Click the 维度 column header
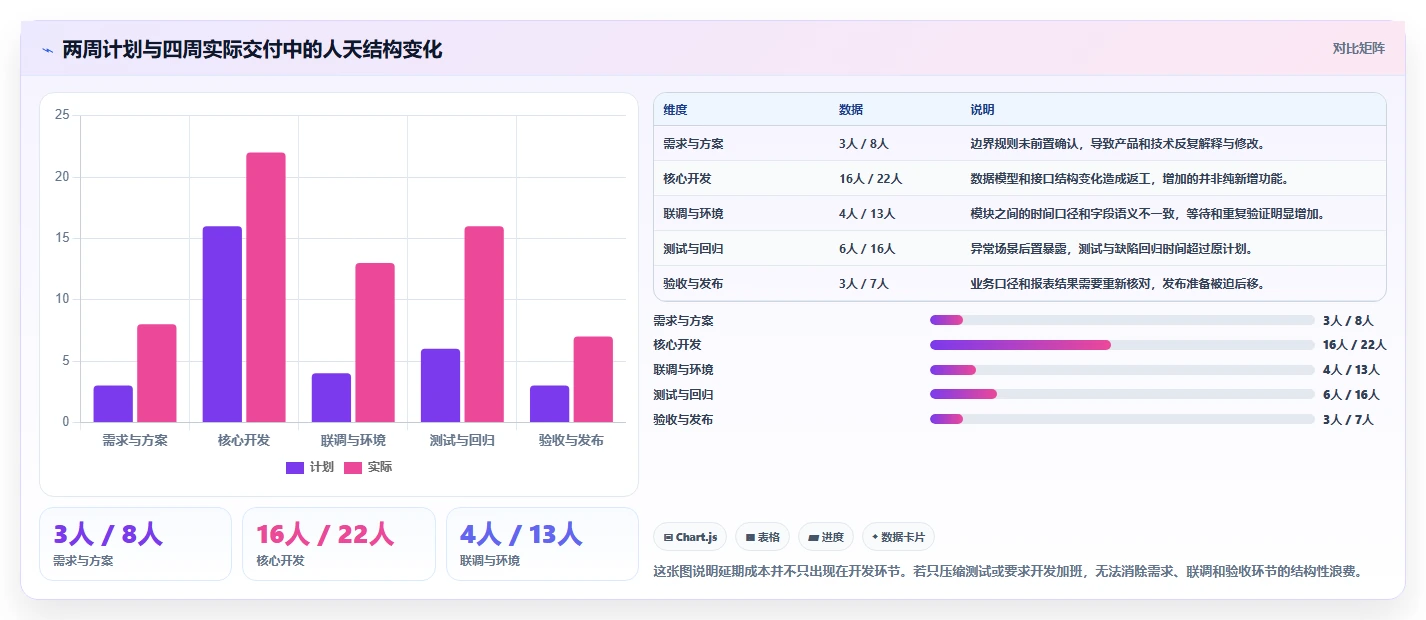Viewport: 1426px width, 620px height. coord(675,110)
